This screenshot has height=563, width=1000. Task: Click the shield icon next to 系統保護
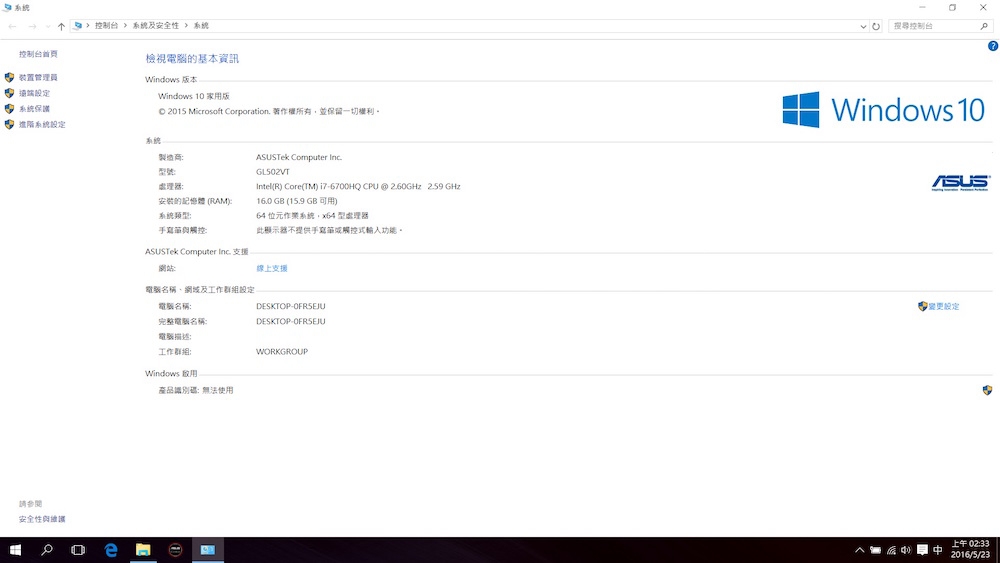(9, 109)
